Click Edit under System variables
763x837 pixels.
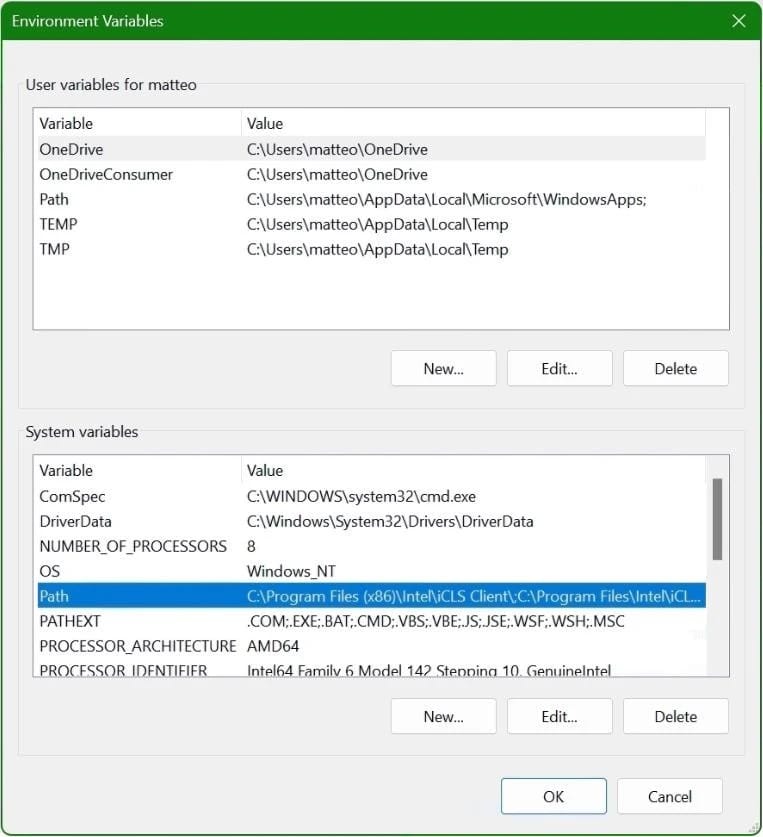point(559,716)
